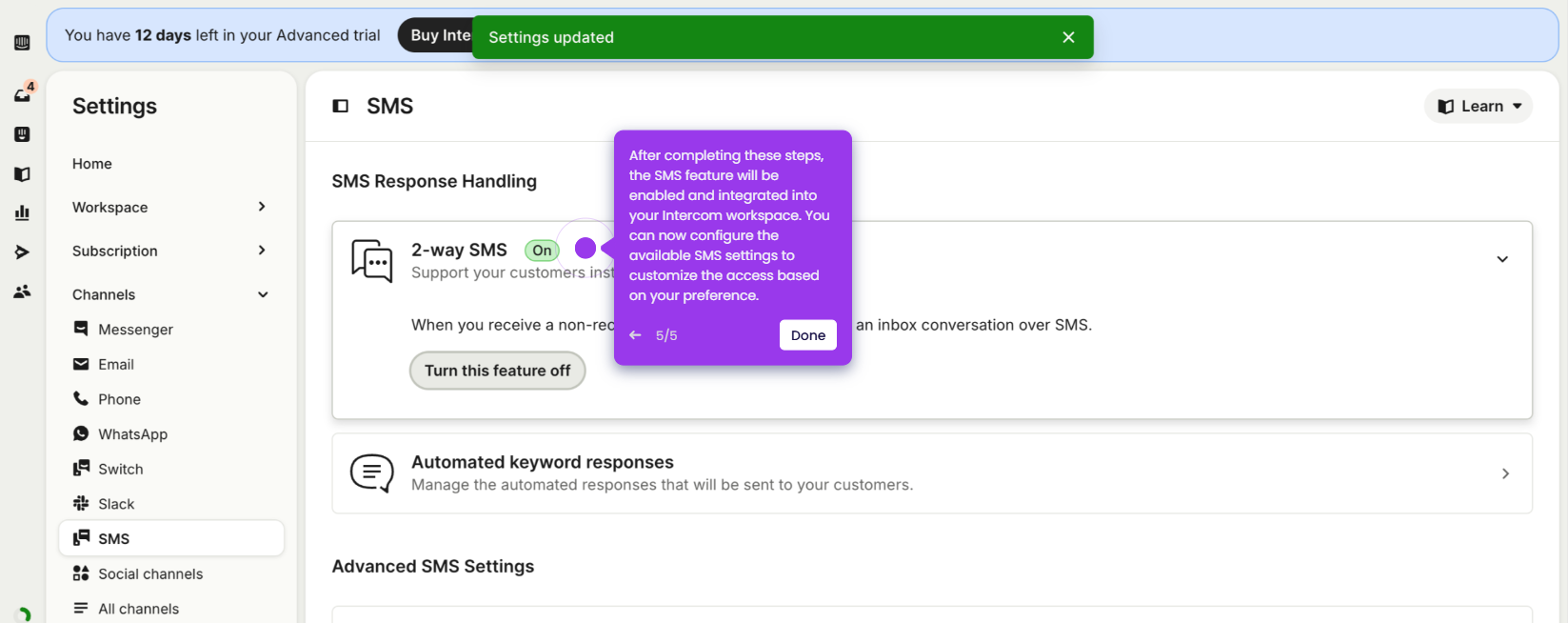Click the Buy Intercom button in banner
Screen dimensions: 1568x623
436,35
